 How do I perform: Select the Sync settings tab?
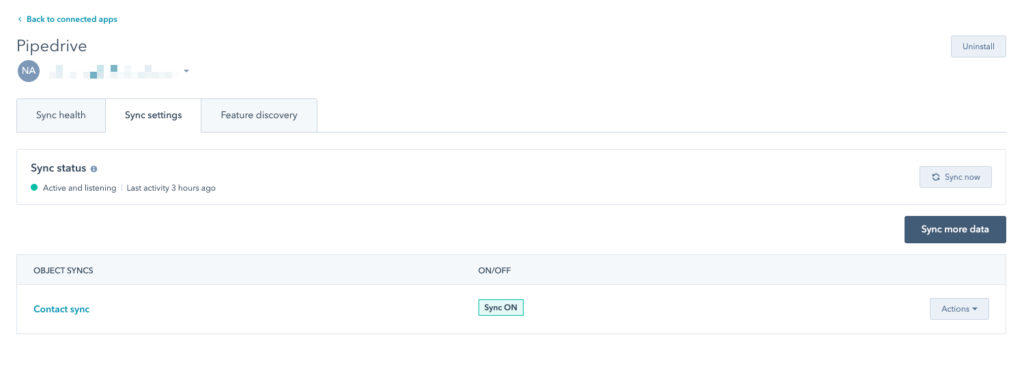[153, 116]
